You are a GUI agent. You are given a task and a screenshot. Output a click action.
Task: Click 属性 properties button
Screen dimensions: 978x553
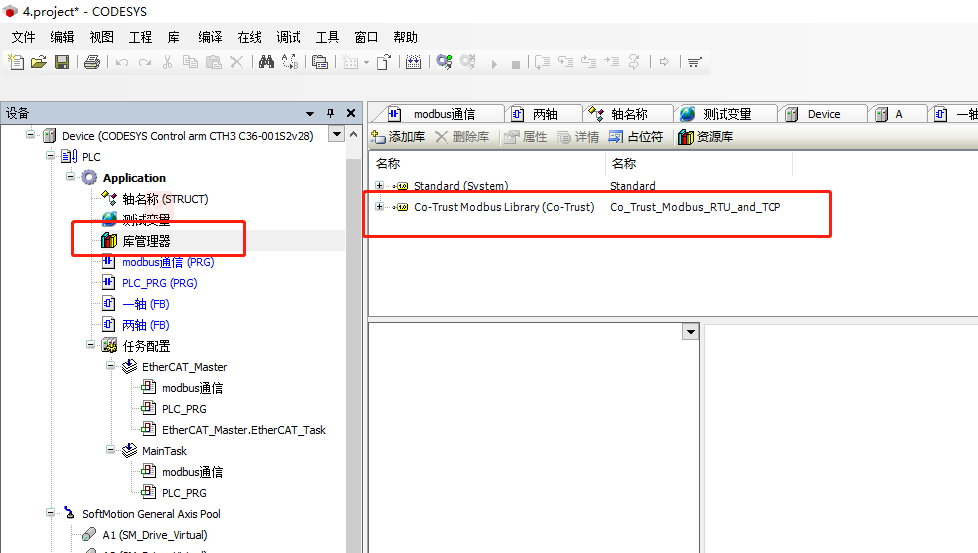(x=526, y=137)
